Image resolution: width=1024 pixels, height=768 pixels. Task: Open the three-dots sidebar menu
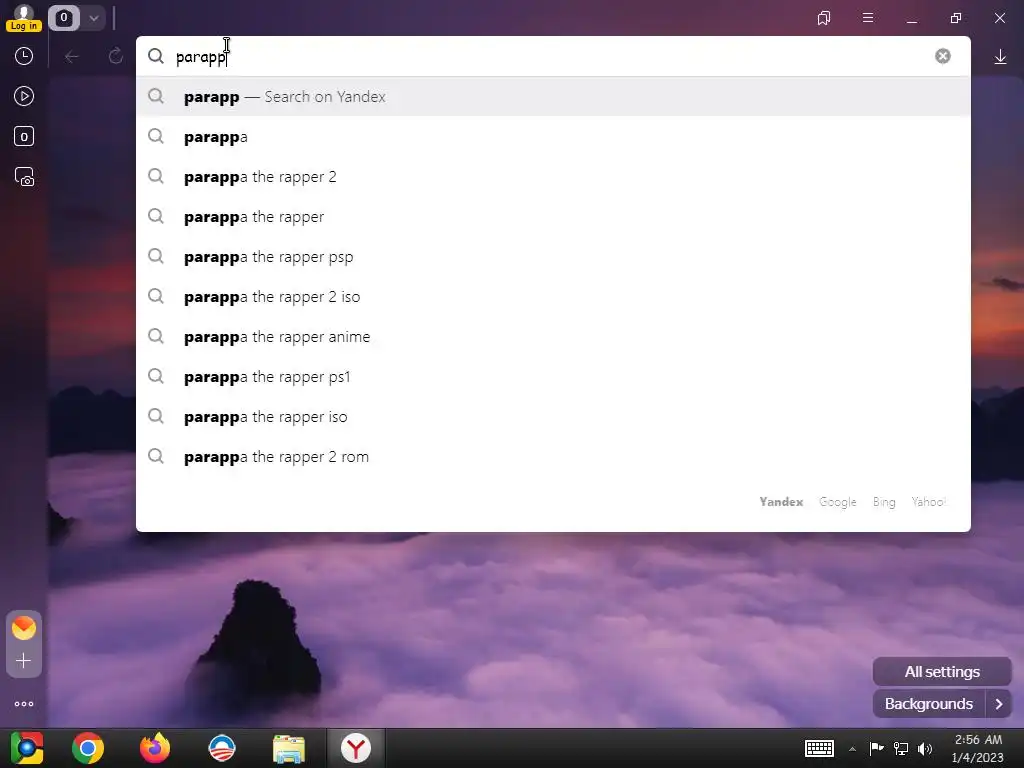click(x=24, y=704)
